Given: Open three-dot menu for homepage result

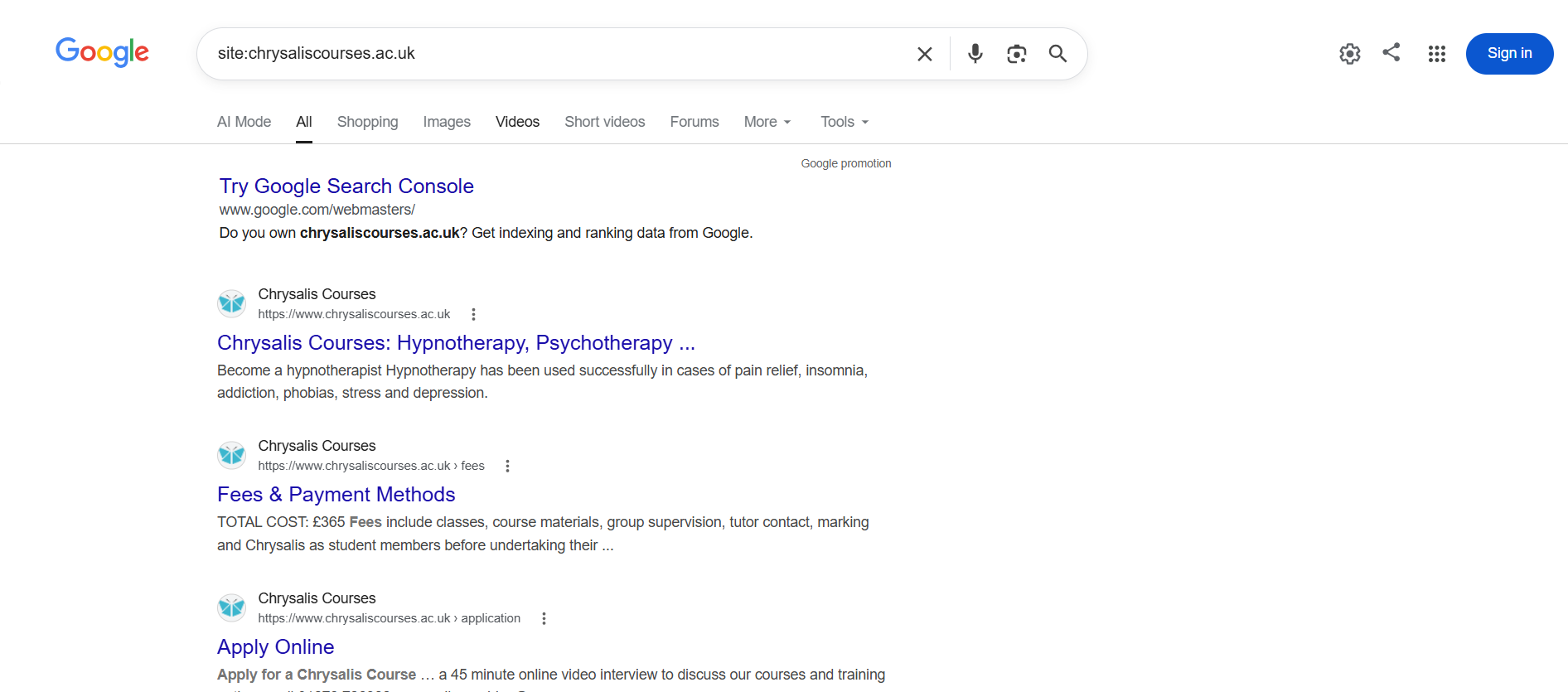Looking at the screenshot, I should (473, 314).
